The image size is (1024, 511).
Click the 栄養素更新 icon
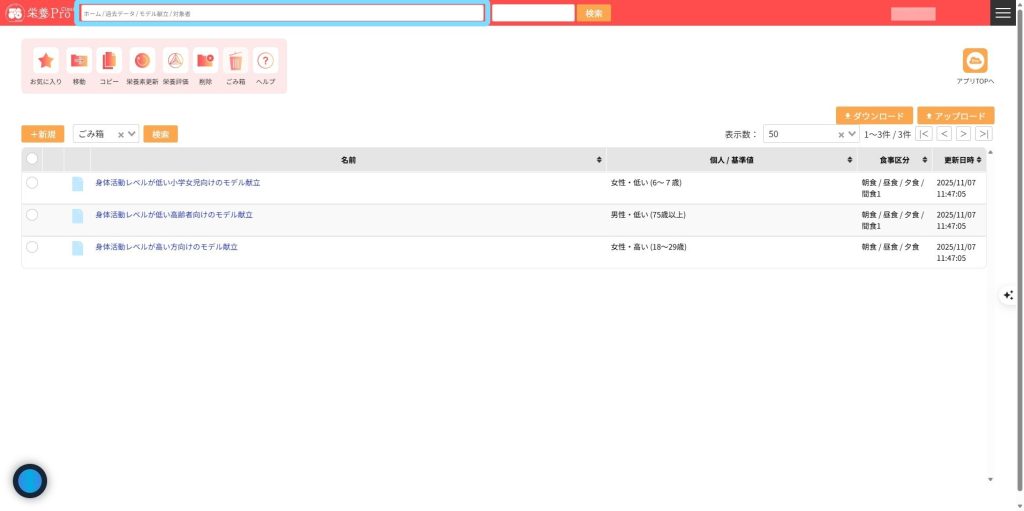tap(142, 61)
